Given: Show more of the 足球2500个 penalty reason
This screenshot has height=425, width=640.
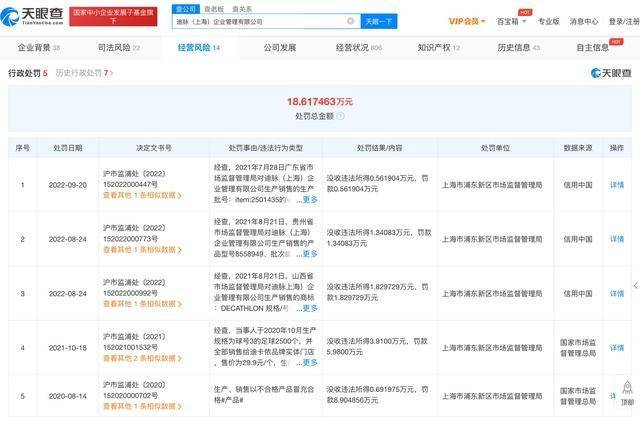Looking at the screenshot, I should [x=310, y=363].
